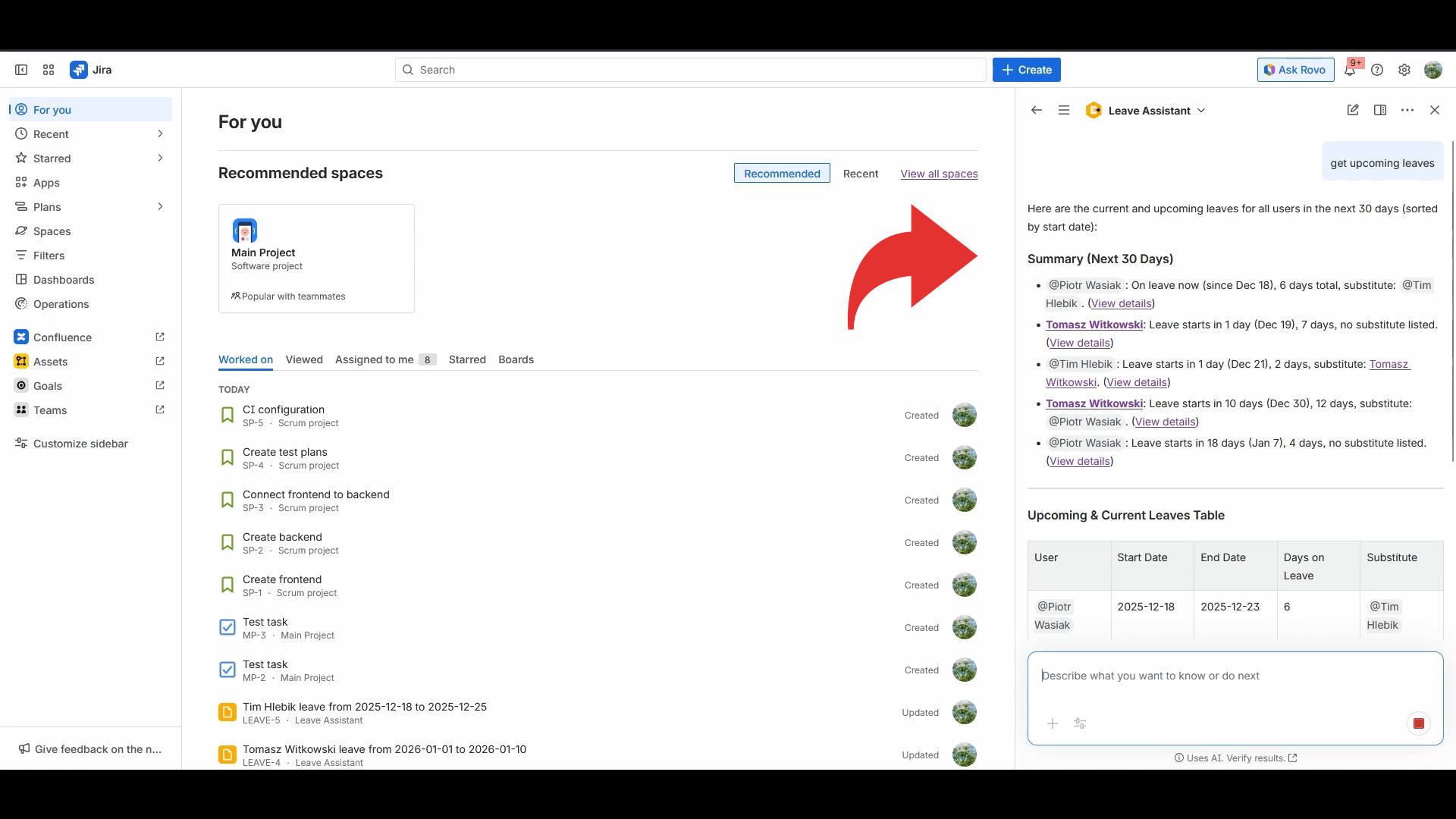Switch to the Boards tab
Viewport: 1456px width, 819px height.
click(516, 359)
